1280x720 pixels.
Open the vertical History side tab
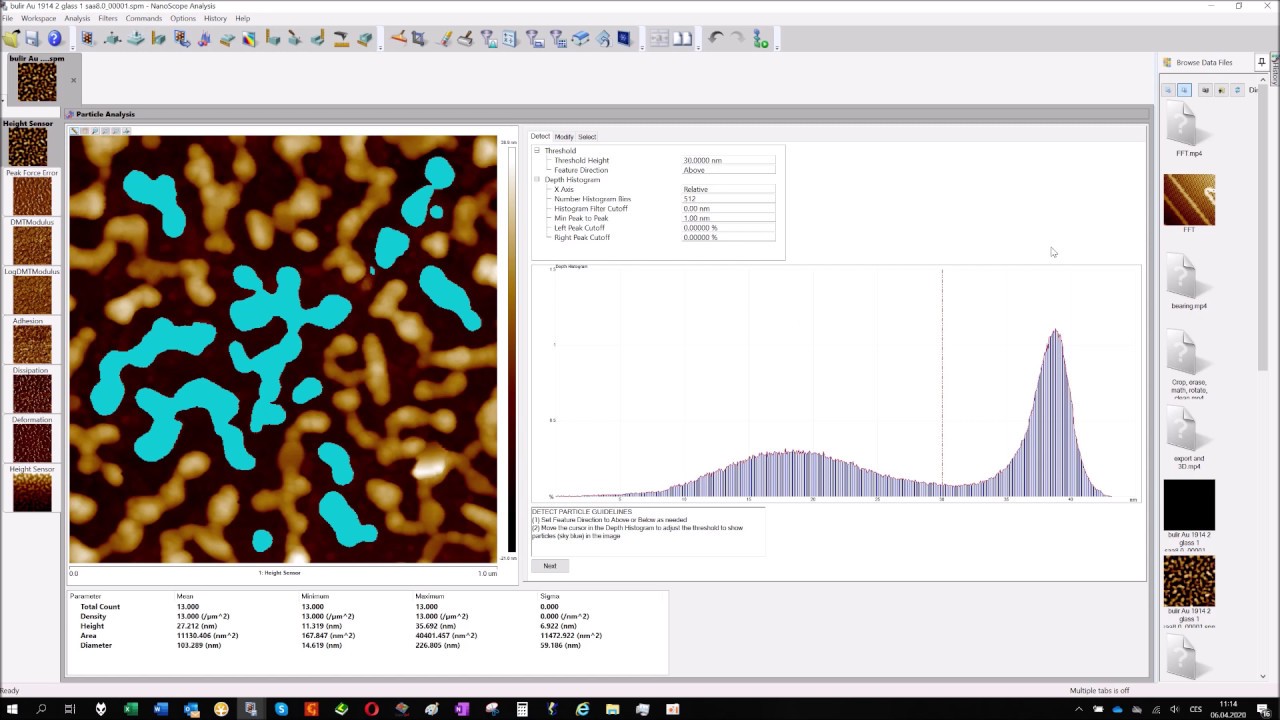pos(1275,72)
